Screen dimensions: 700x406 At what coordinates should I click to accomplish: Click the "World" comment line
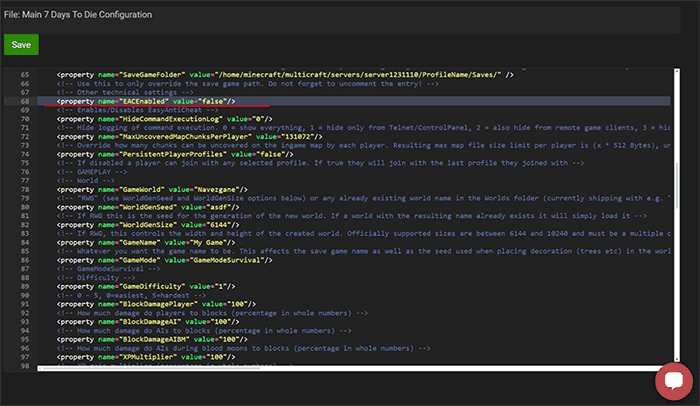85,181
